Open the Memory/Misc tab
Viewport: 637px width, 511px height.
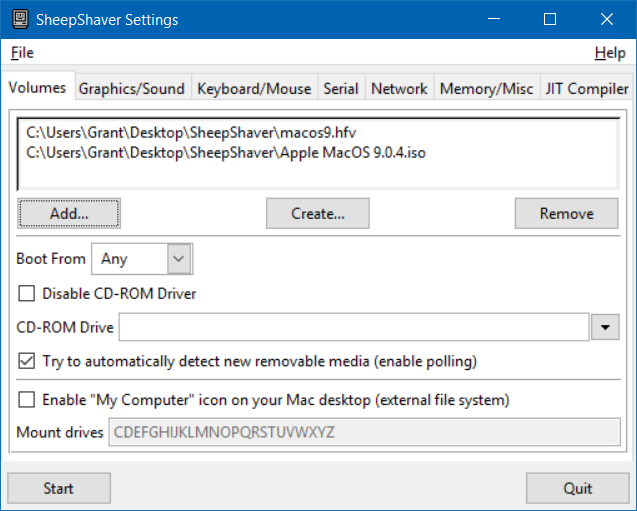click(x=486, y=89)
